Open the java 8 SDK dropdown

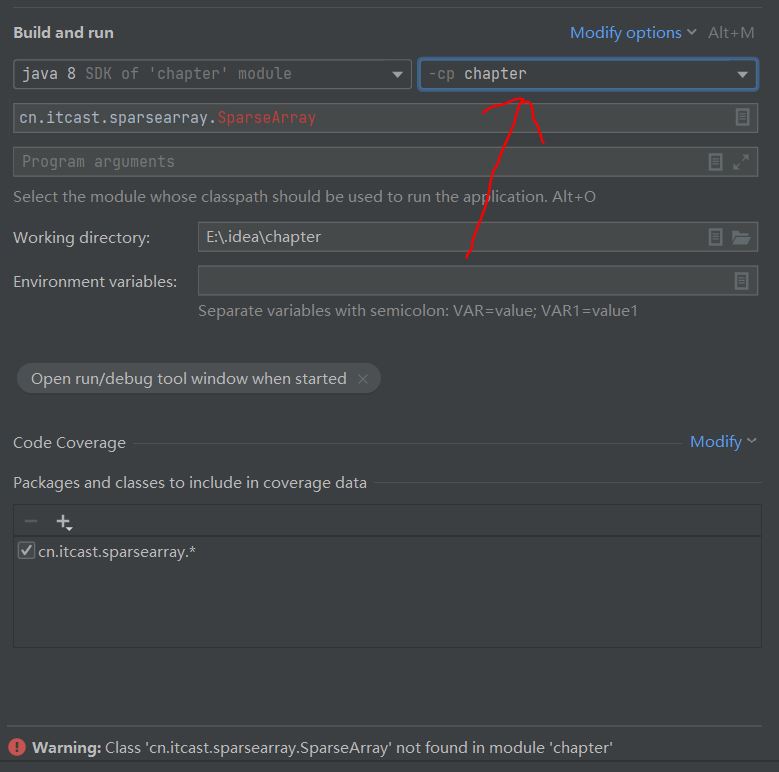[212, 74]
